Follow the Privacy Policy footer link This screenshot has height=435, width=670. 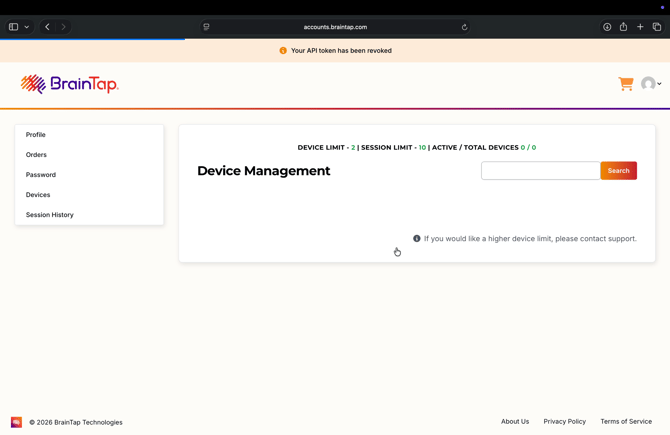pyautogui.click(x=564, y=421)
